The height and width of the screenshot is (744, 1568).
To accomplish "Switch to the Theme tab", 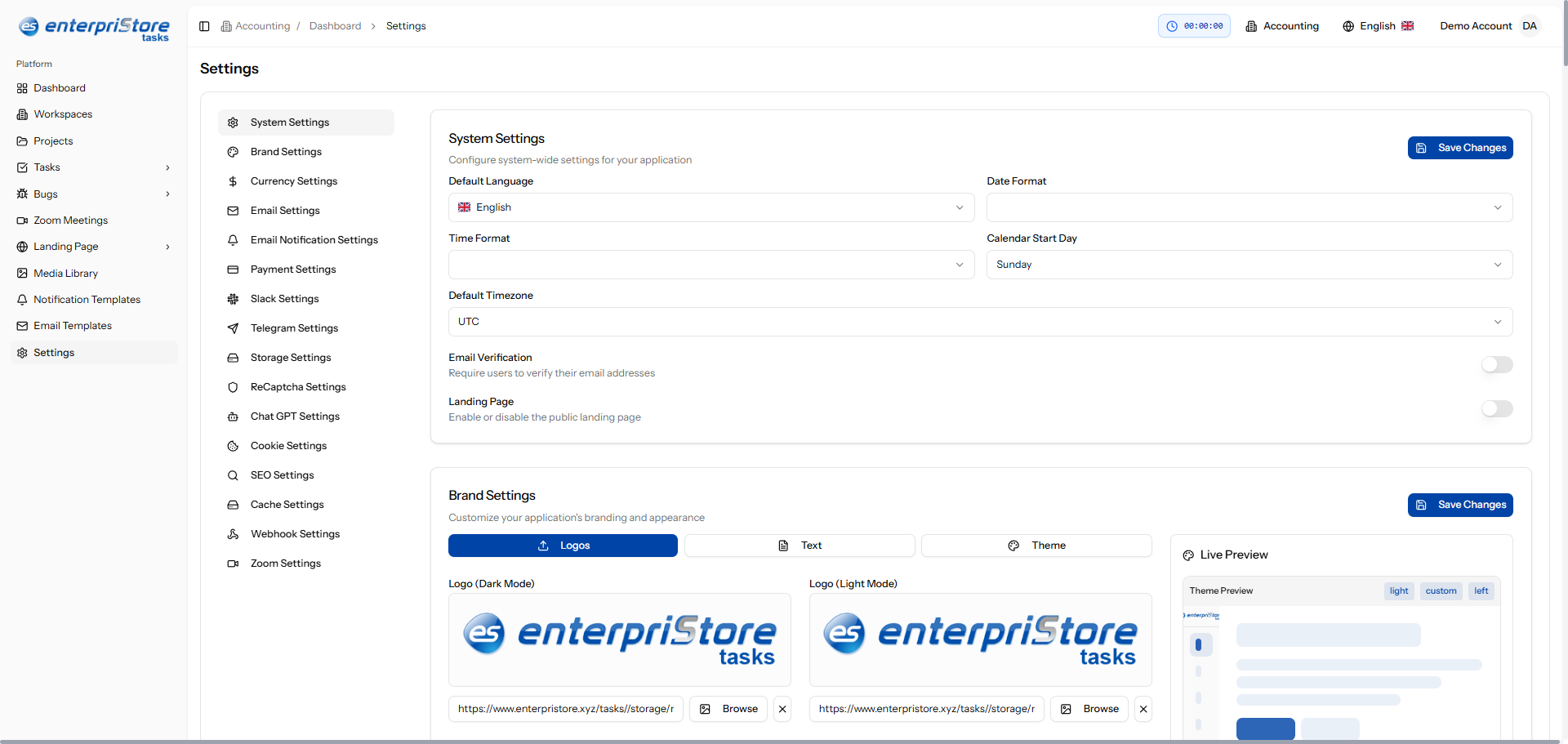I will (x=1036, y=546).
